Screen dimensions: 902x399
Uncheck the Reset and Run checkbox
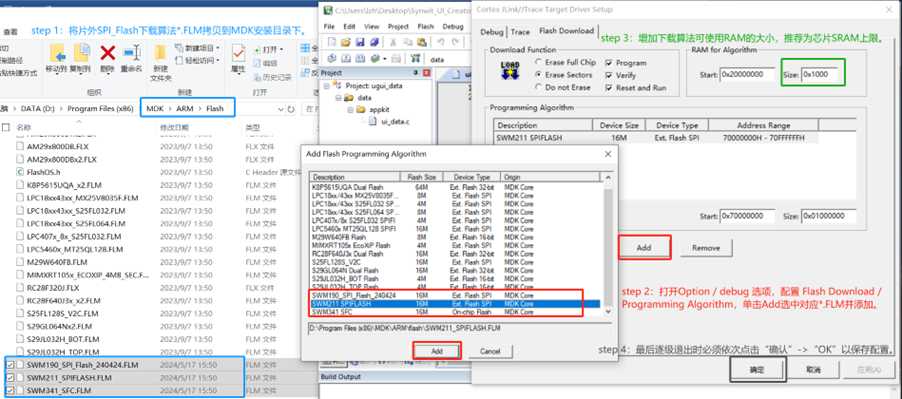click(609, 88)
